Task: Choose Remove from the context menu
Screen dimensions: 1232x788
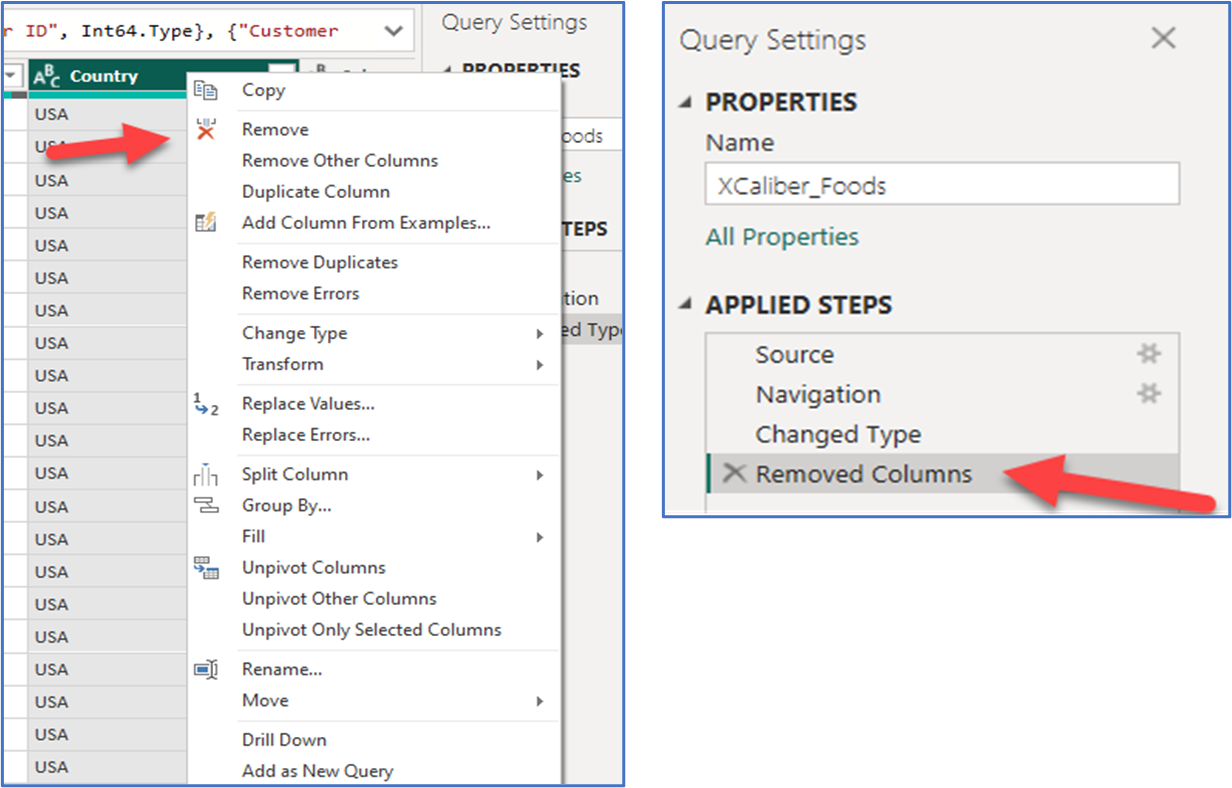Action: point(275,129)
